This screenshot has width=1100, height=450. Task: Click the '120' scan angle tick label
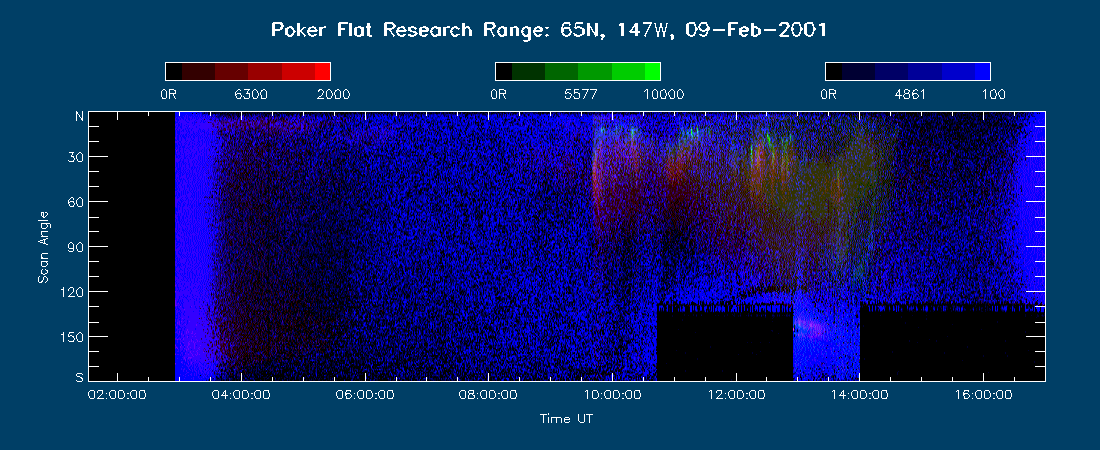[72, 291]
